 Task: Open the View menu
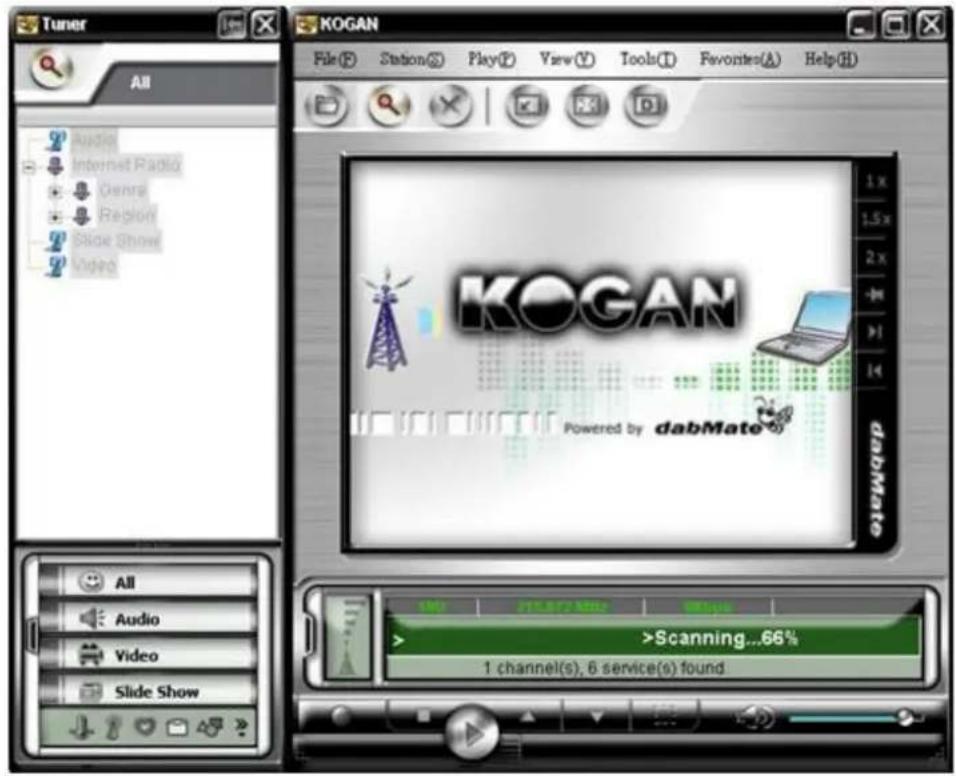tap(566, 59)
